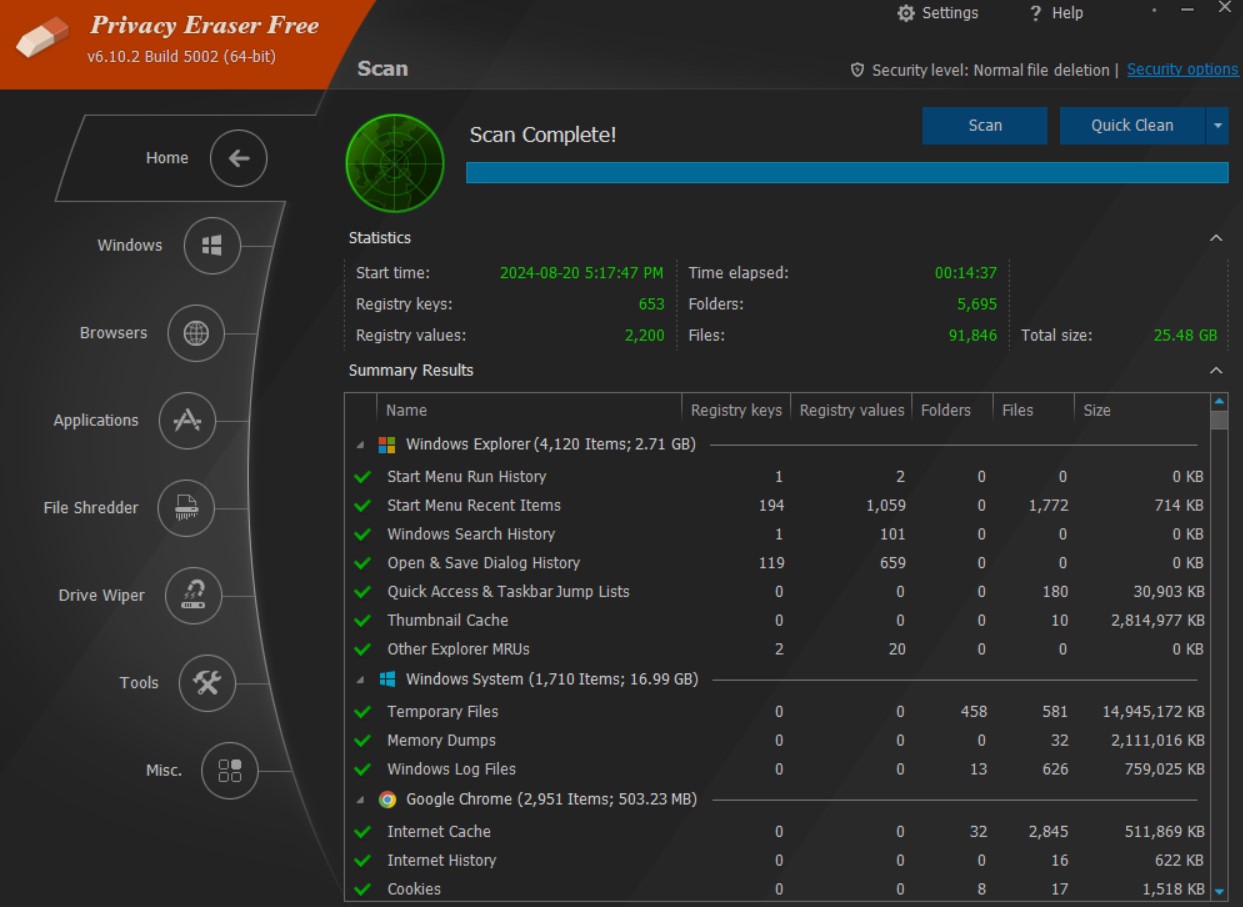
Task: Open the Drive Wiper icon
Action: pos(193,596)
